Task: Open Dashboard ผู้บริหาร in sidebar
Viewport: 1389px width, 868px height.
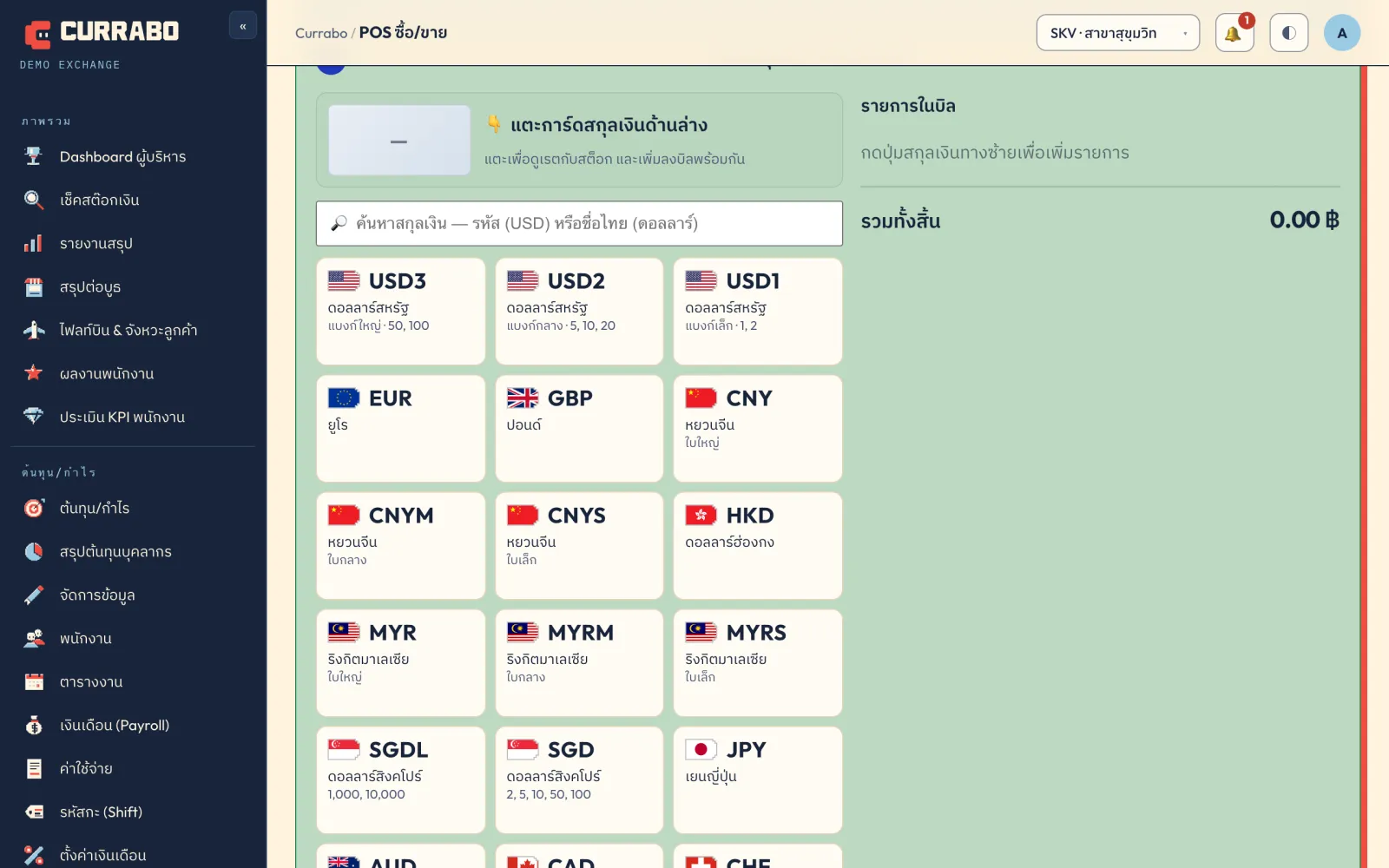Action: 134,157
